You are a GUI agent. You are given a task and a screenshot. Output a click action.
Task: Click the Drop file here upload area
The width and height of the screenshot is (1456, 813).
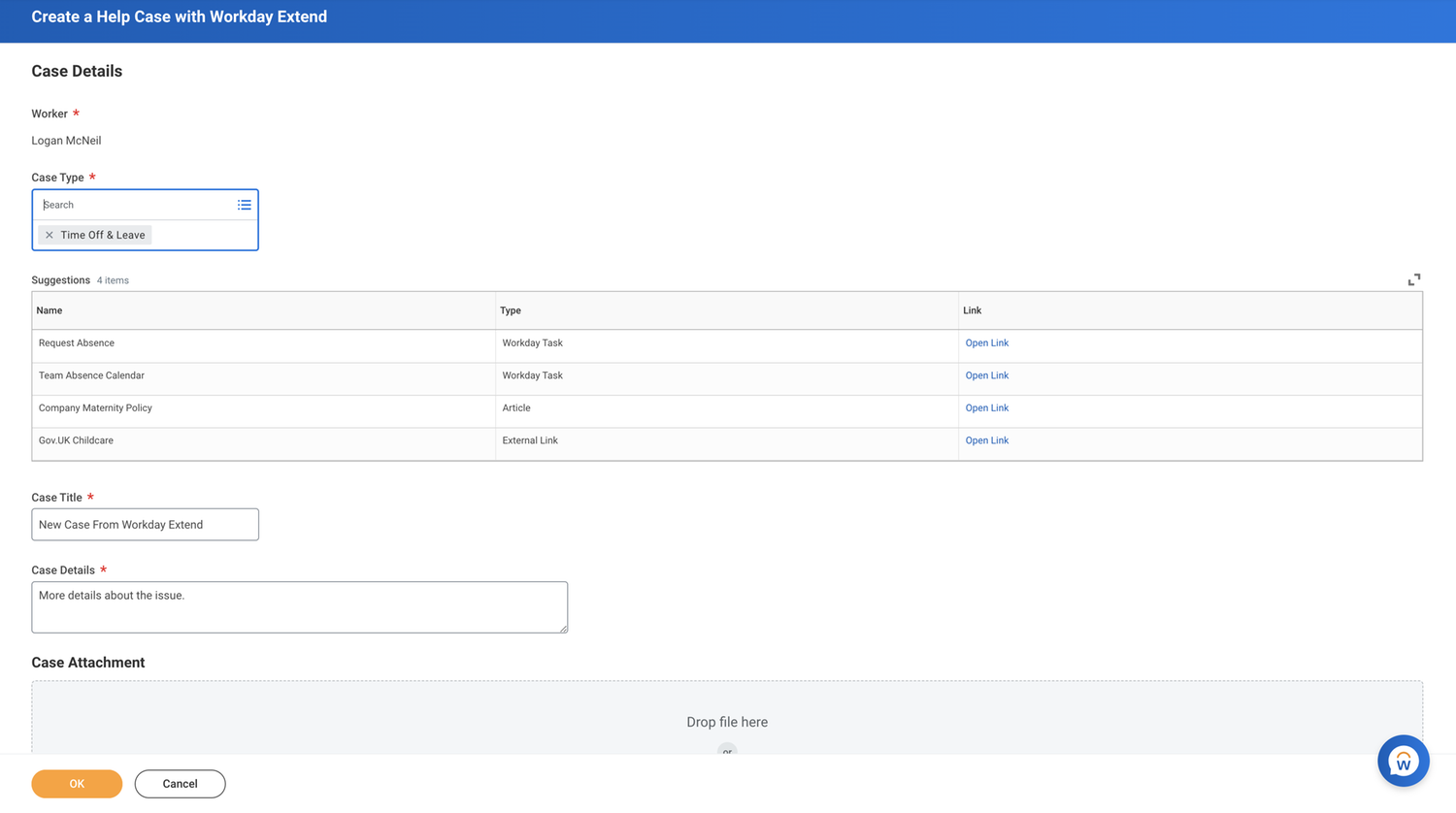click(727, 722)
